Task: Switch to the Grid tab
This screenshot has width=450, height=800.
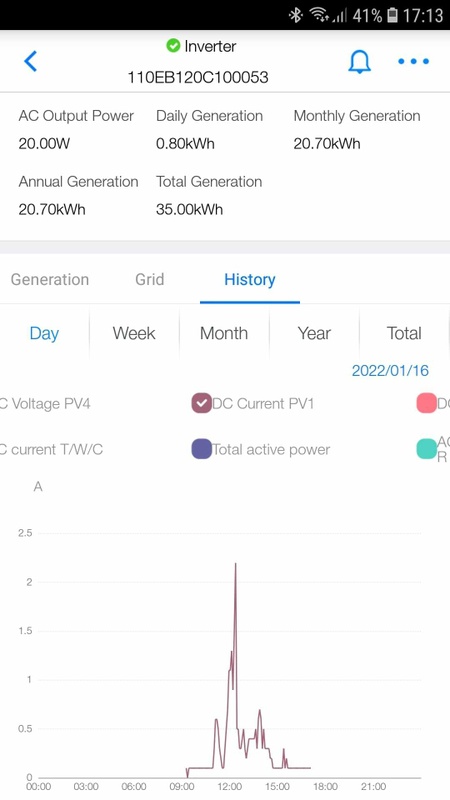Action: tap(149, 280)
